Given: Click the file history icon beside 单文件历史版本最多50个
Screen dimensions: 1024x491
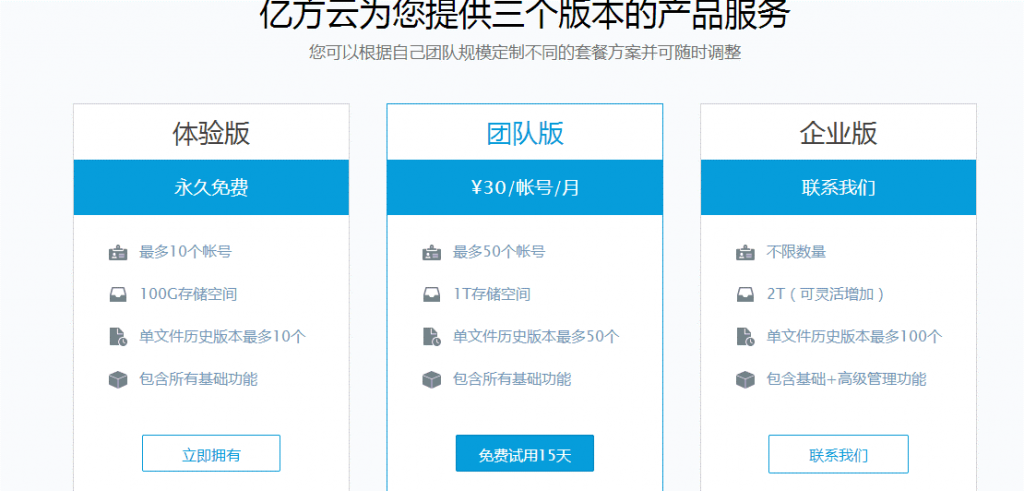Looking at the screenshot, I should (432, 337).
